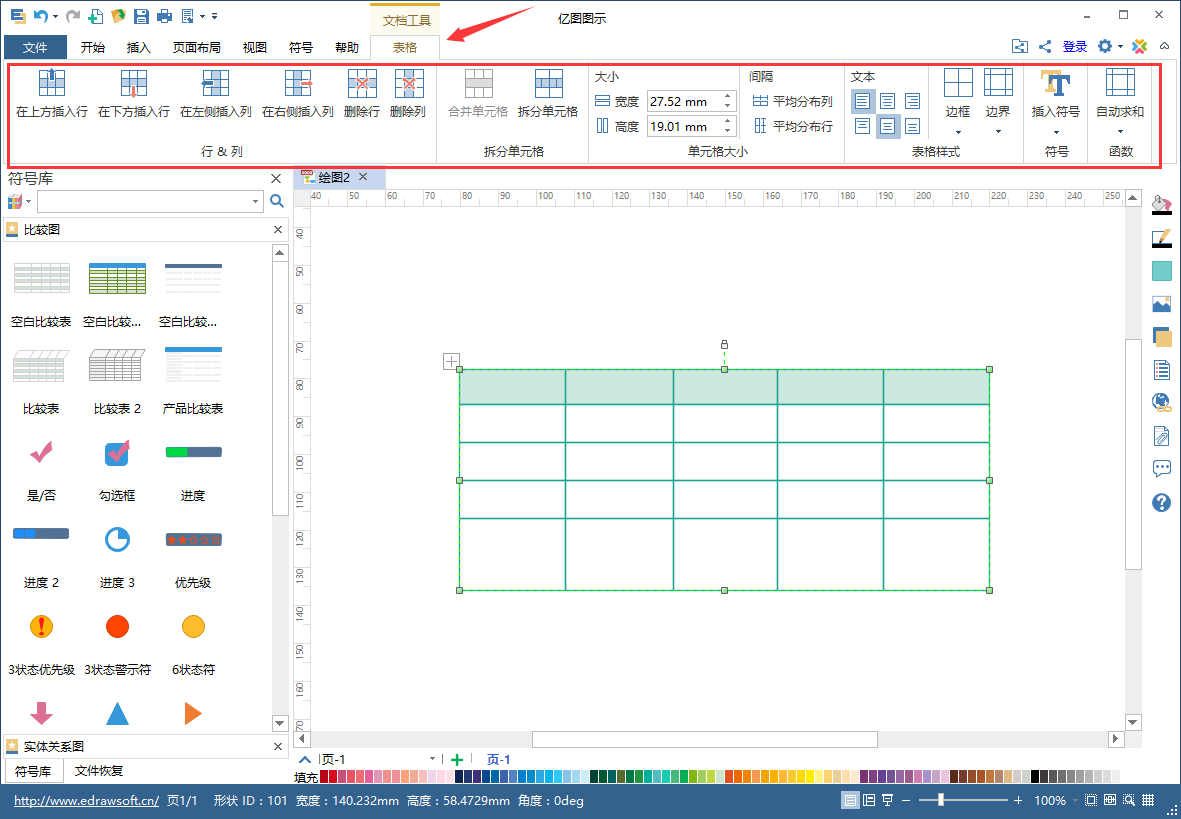Select the 进度 progress bar symbol

tap(193, 452)
